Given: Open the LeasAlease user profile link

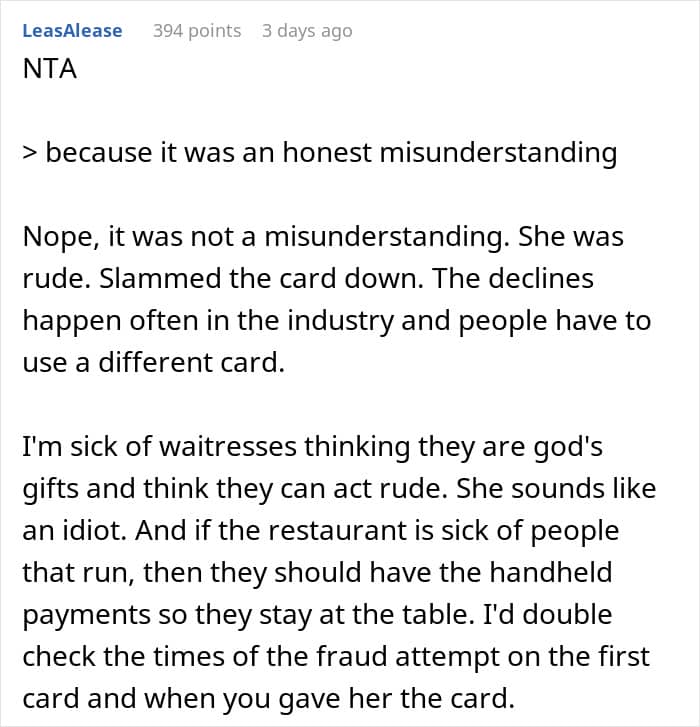Looking at the screenshot, I should tap(72, 31).
